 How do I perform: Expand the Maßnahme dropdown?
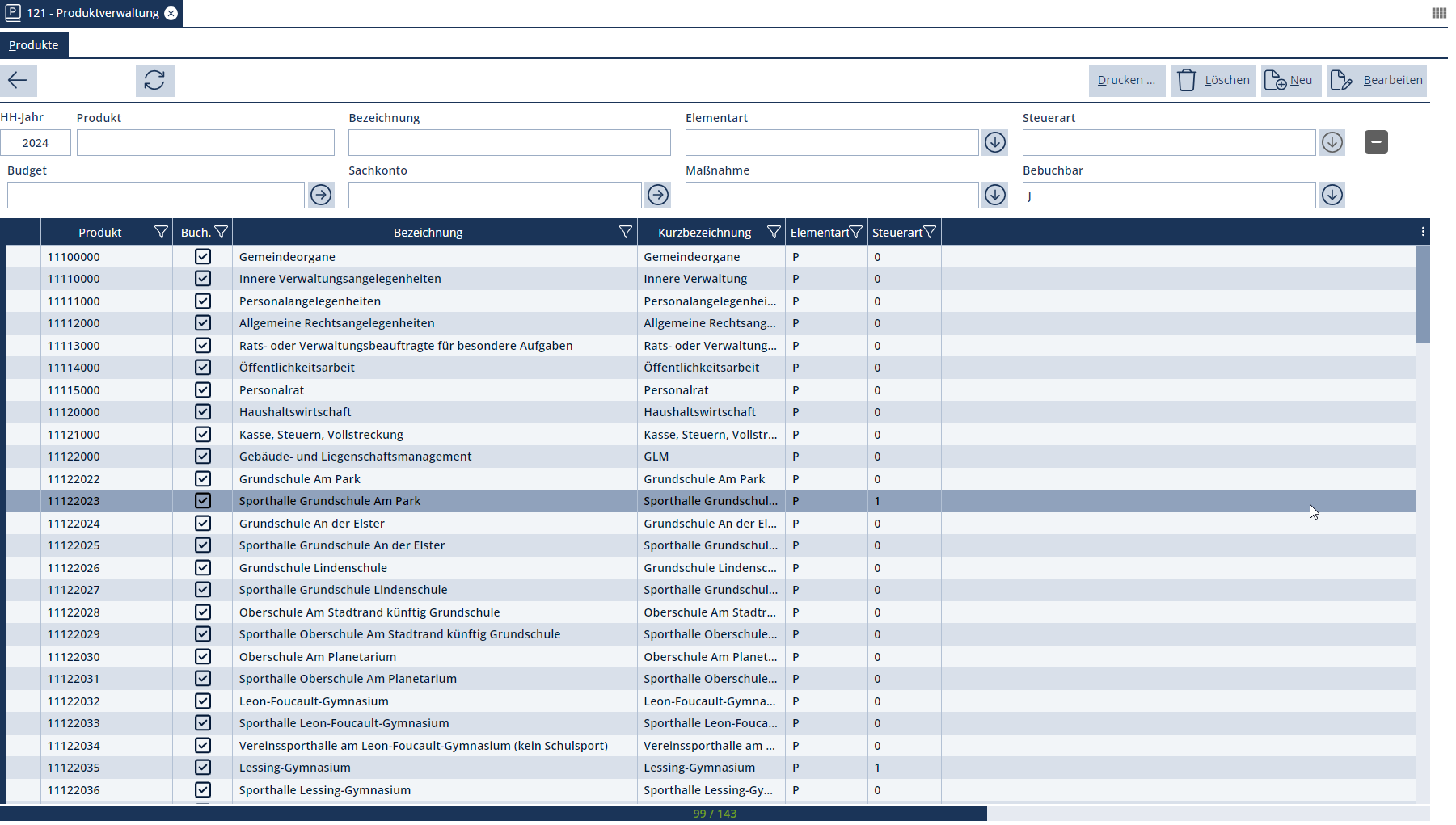[995, 195]
